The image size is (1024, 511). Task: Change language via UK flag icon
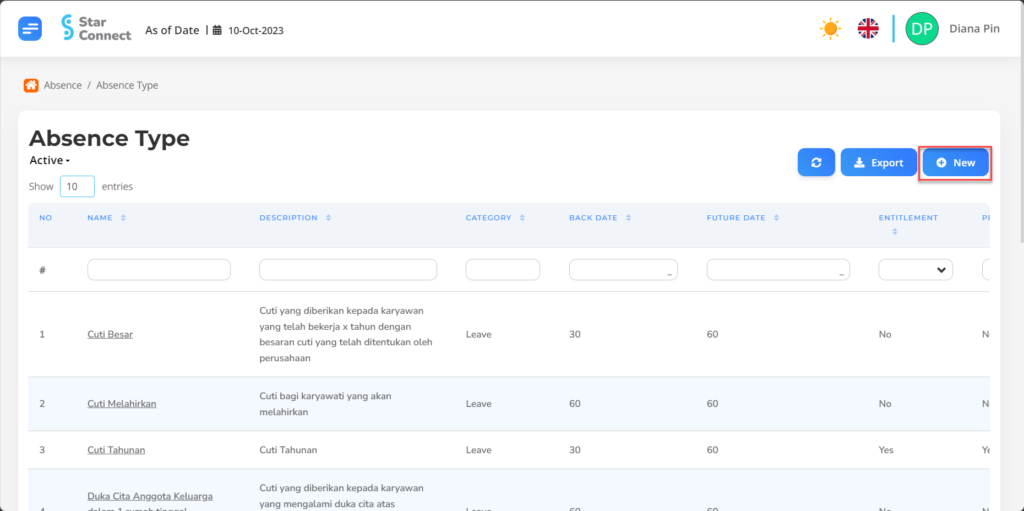pos(868,29)
